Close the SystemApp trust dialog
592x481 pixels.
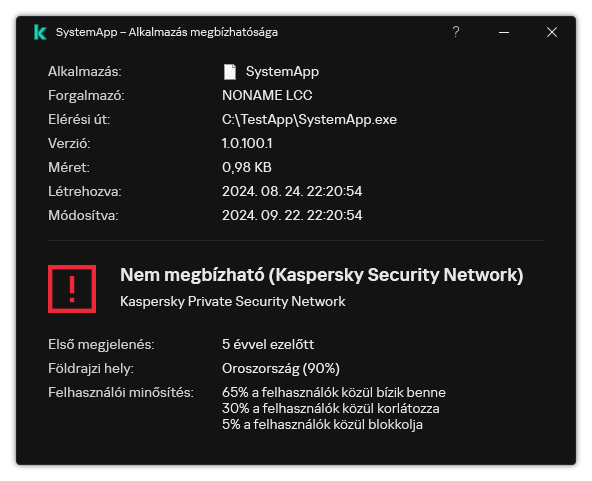click(x=552, y=32)
